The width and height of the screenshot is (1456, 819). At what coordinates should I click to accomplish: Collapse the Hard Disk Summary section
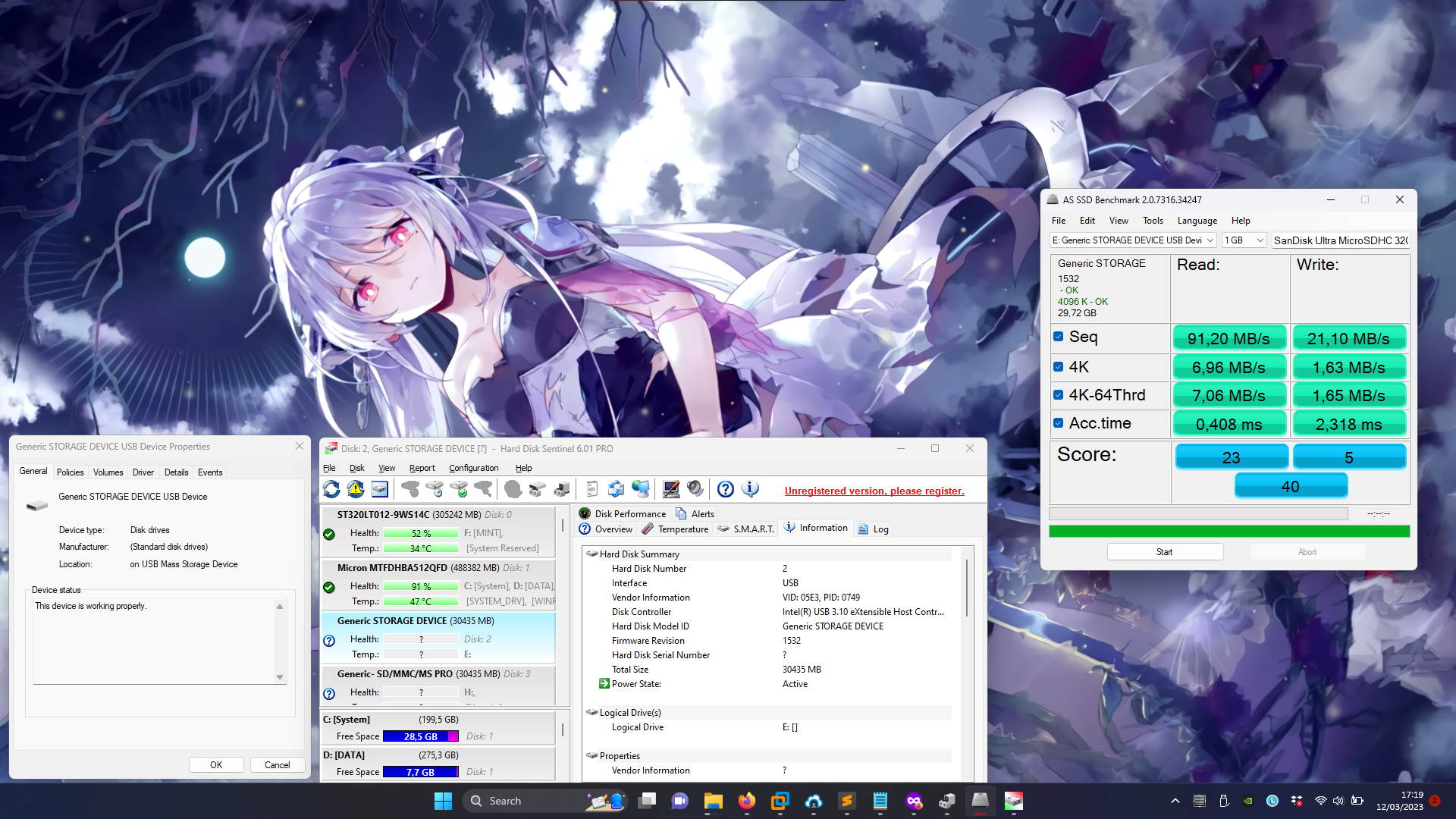[591, 554]
